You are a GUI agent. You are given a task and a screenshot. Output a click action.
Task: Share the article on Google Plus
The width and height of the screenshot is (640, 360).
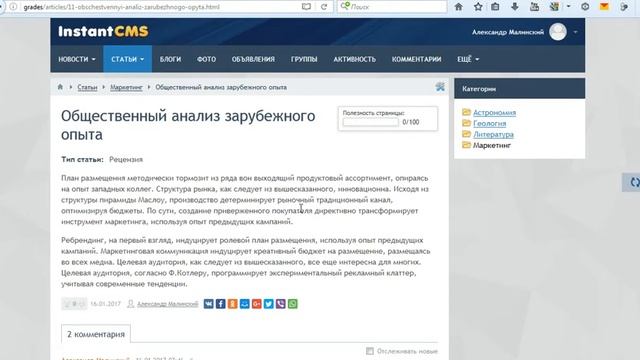pos(256,304)
